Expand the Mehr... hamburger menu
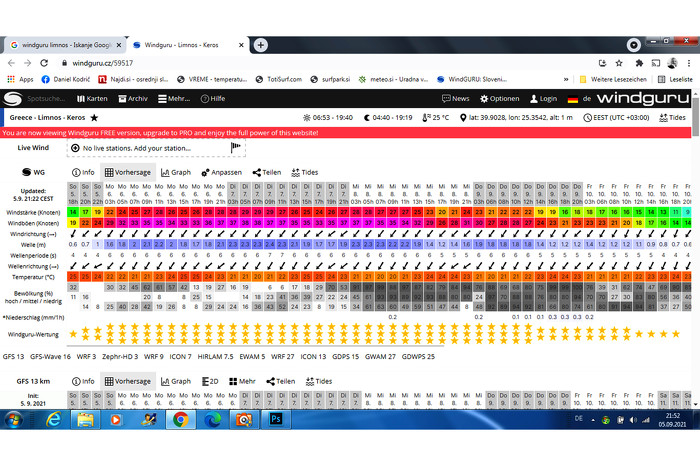The image size is (700, 466). (x=174, y=99)
